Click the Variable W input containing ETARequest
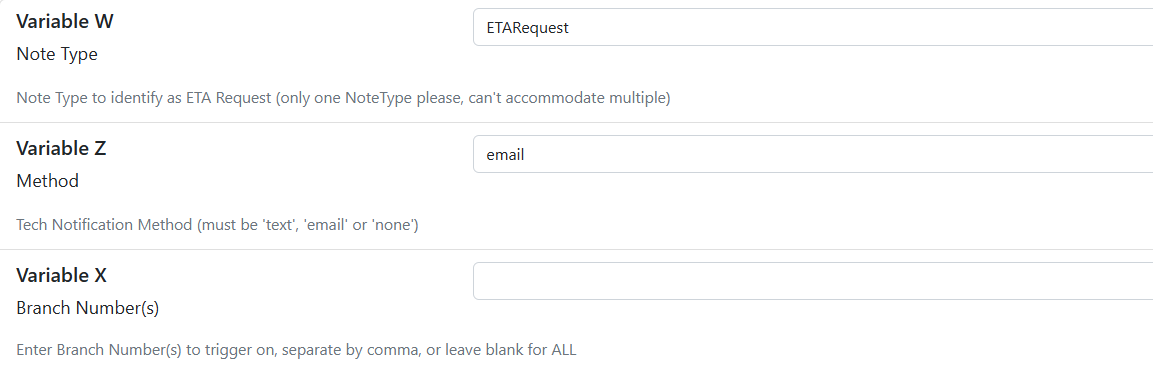 coord(813,27)
